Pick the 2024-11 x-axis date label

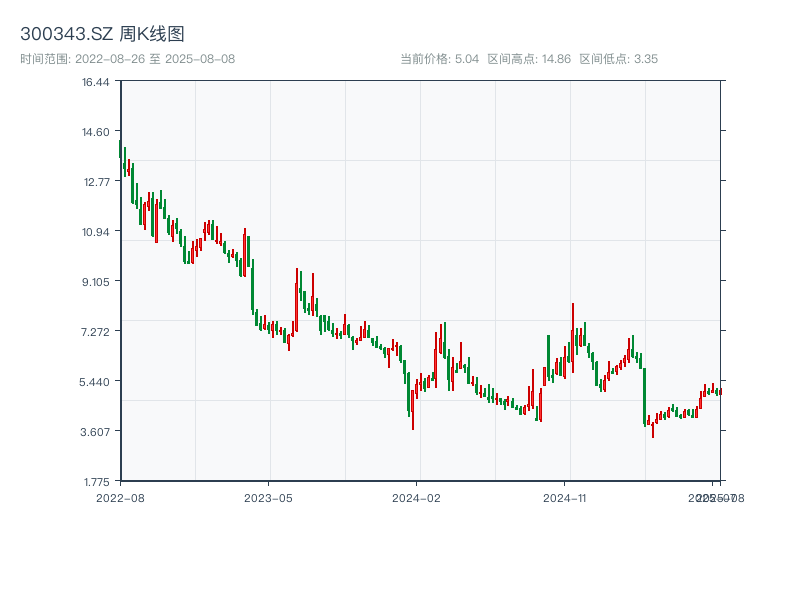566,497
